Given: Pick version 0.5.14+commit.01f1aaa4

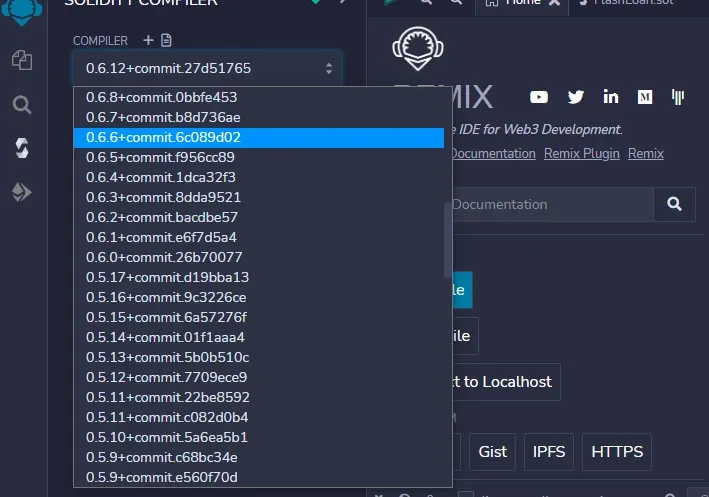Looking at the screenshot, I should point(259,337).
